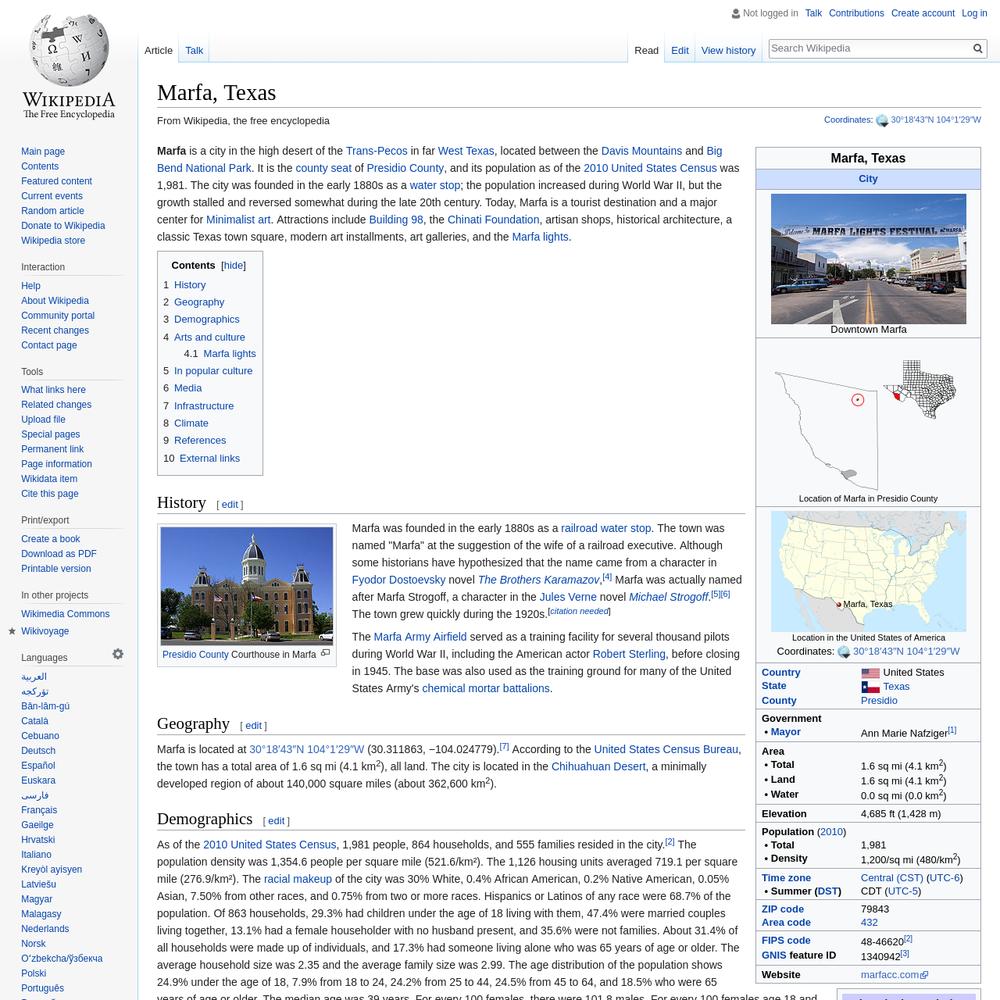Click the Texas flag icon
This screenshot has width=1000, height=1000.
tap(870, 687)
